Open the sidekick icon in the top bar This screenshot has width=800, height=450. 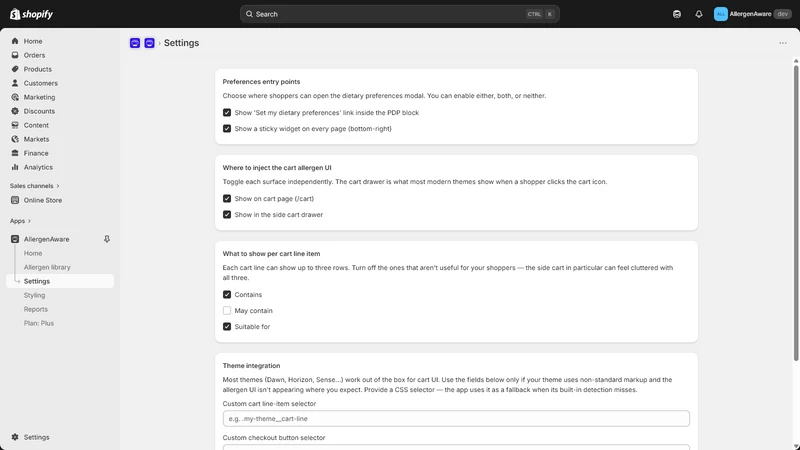pos(677,14)
